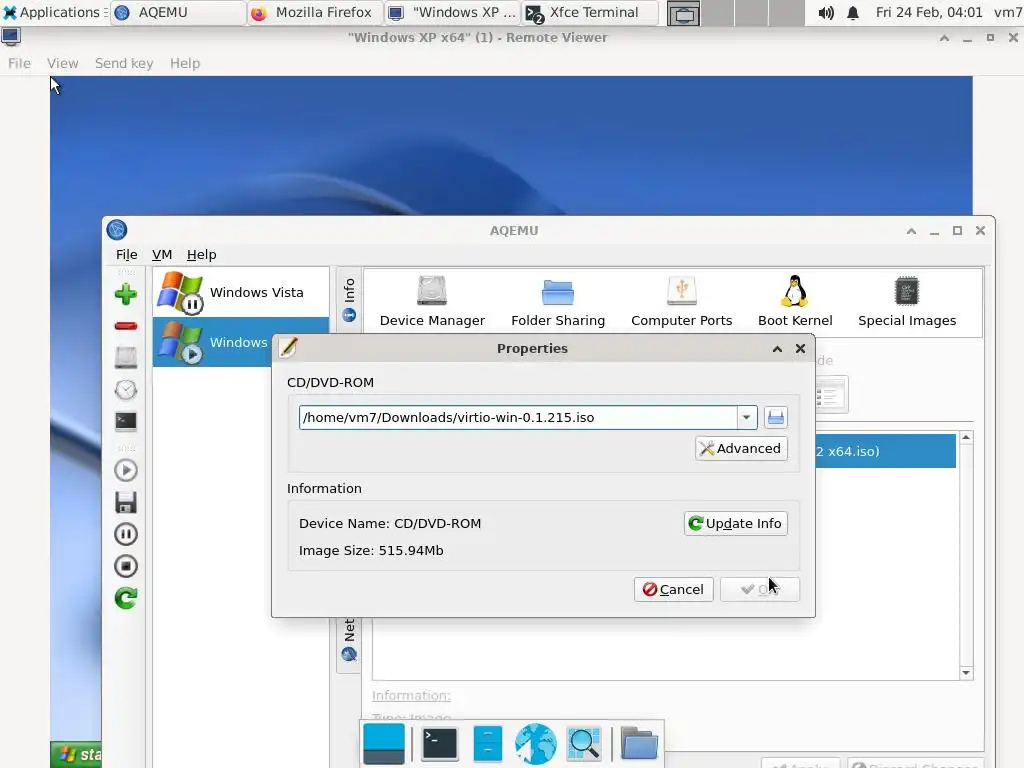Start the VM with the play icon

[x=125, y=470]
